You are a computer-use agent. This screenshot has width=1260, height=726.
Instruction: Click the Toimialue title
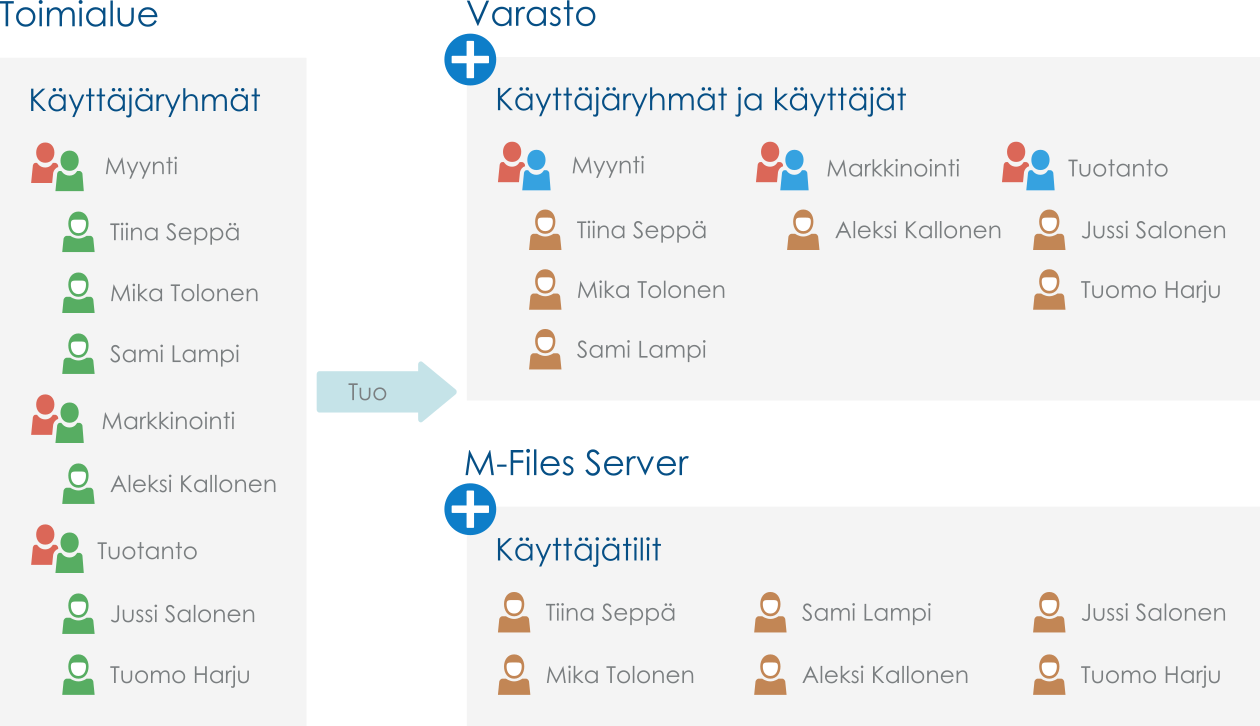coord(79,15)
